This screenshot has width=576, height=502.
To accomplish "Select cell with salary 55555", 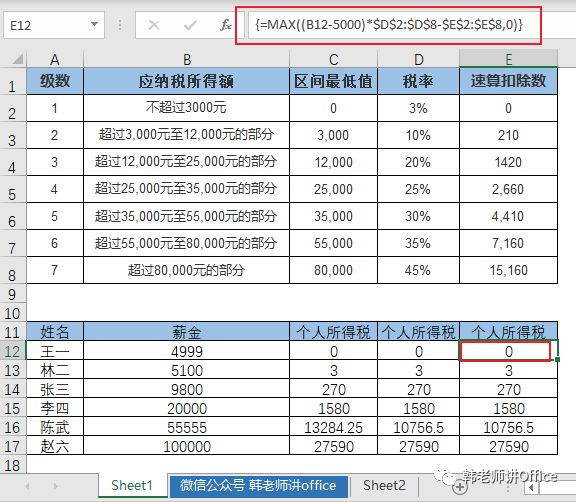I will pos(187,427).
